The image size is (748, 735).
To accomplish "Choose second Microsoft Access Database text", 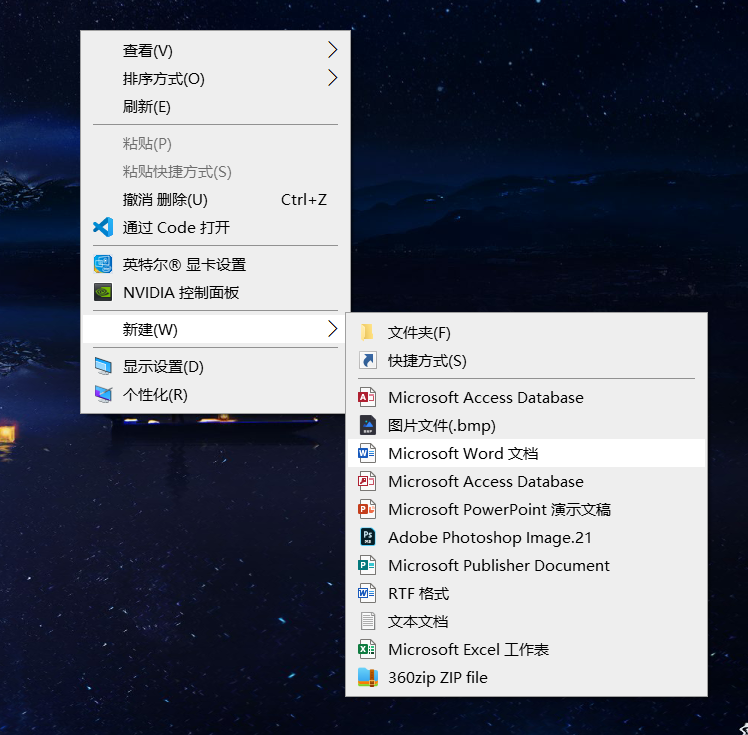I will point(486,481).
